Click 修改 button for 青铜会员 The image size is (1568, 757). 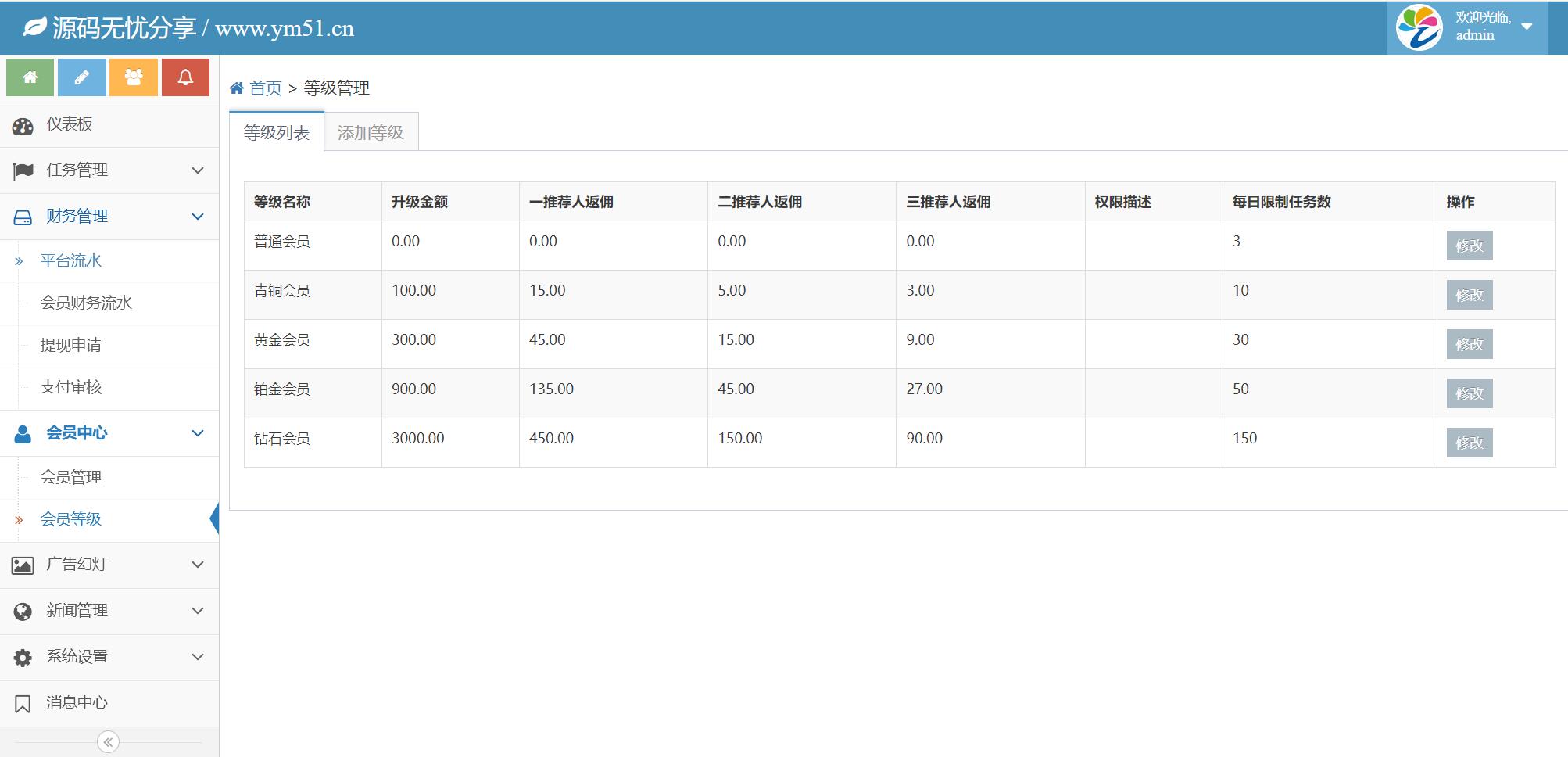click(x=1469, y=295)
